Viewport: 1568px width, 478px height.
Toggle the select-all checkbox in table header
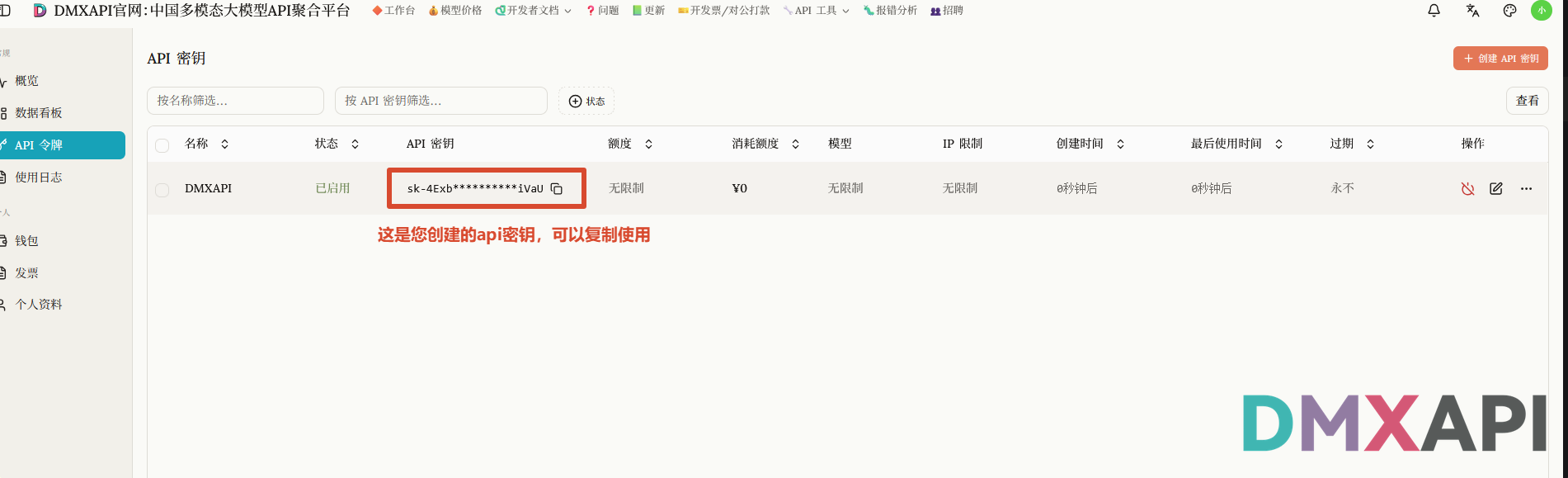click(x=162, y=145)
